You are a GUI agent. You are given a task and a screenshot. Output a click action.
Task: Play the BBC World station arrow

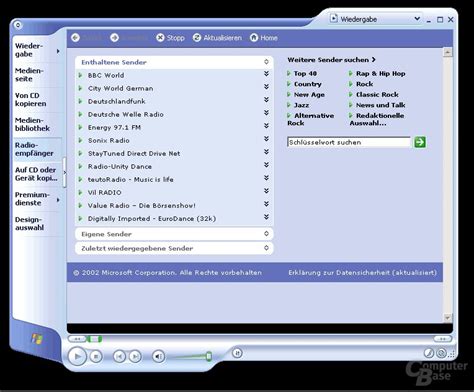(x=80, y=75)
